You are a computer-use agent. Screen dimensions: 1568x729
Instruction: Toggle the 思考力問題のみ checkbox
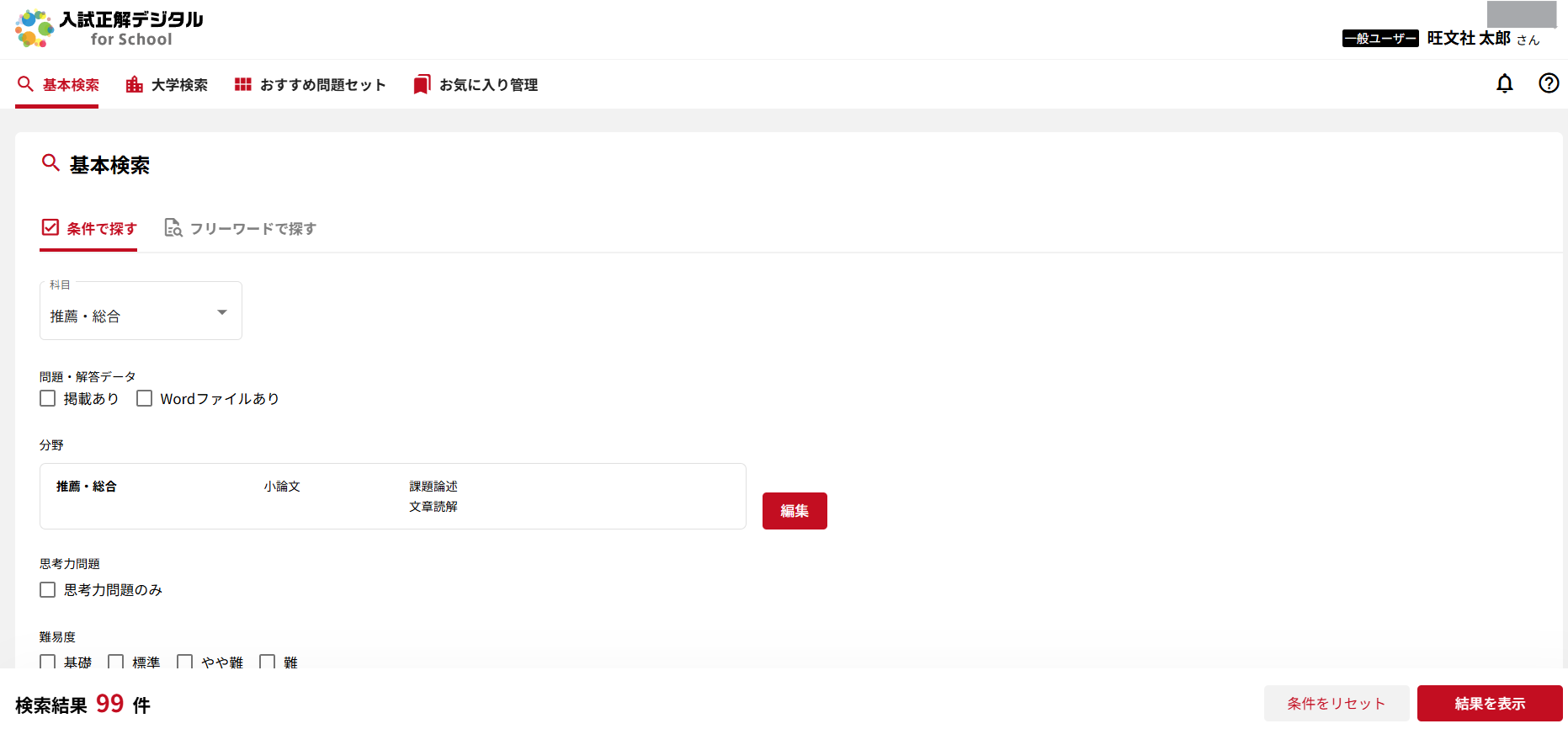tap(48, 590)
